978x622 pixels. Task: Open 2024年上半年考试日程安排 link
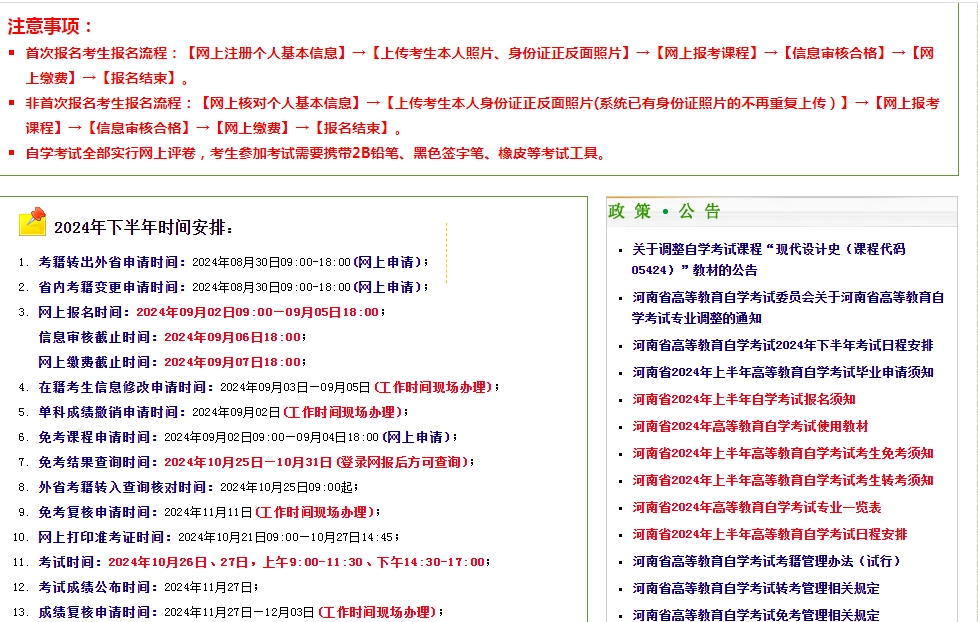pos(769,534)
